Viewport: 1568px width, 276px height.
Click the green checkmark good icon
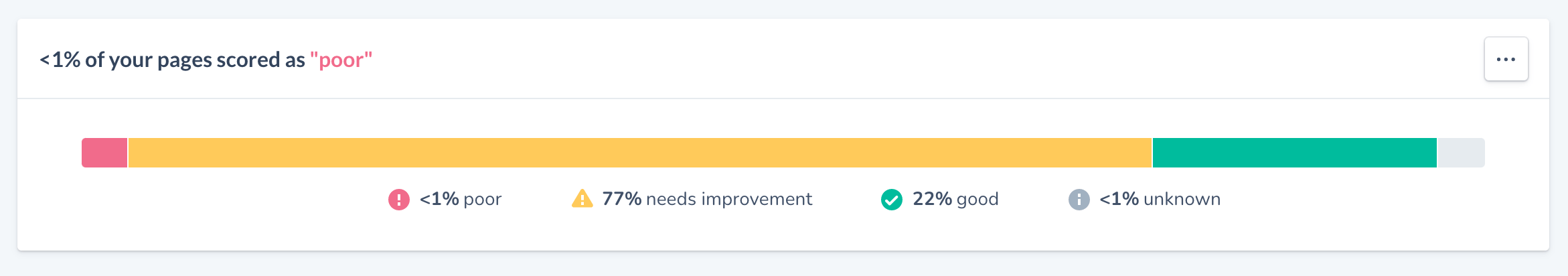pos(892,200)
